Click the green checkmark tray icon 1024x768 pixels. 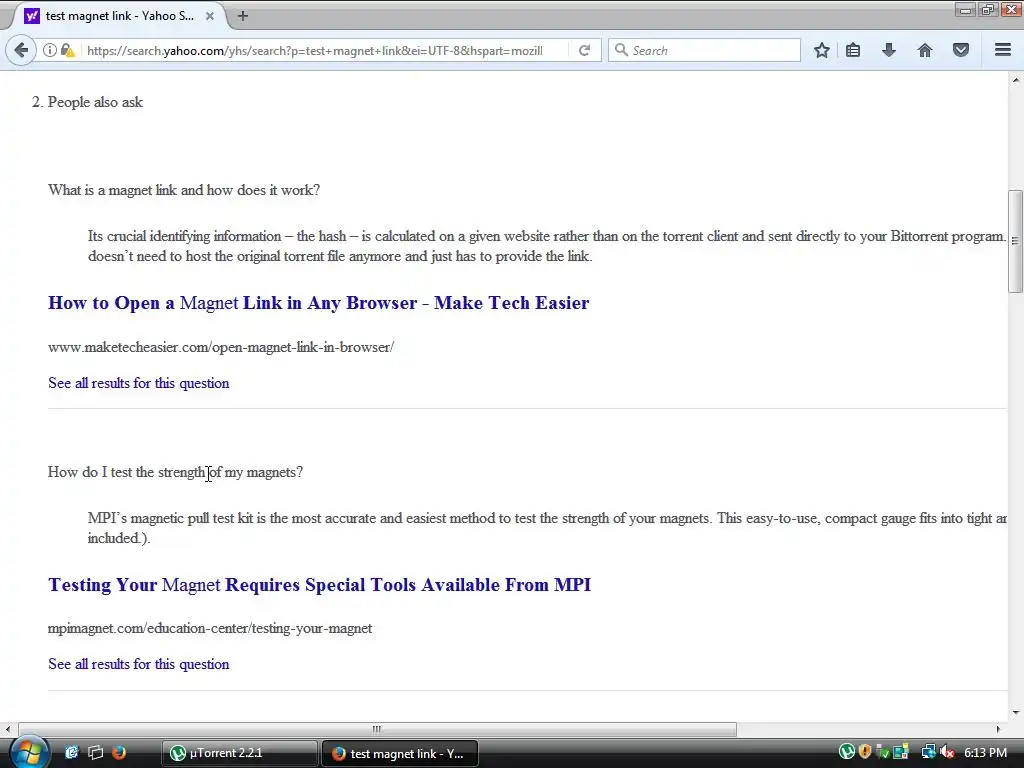(x=883, y=752)
